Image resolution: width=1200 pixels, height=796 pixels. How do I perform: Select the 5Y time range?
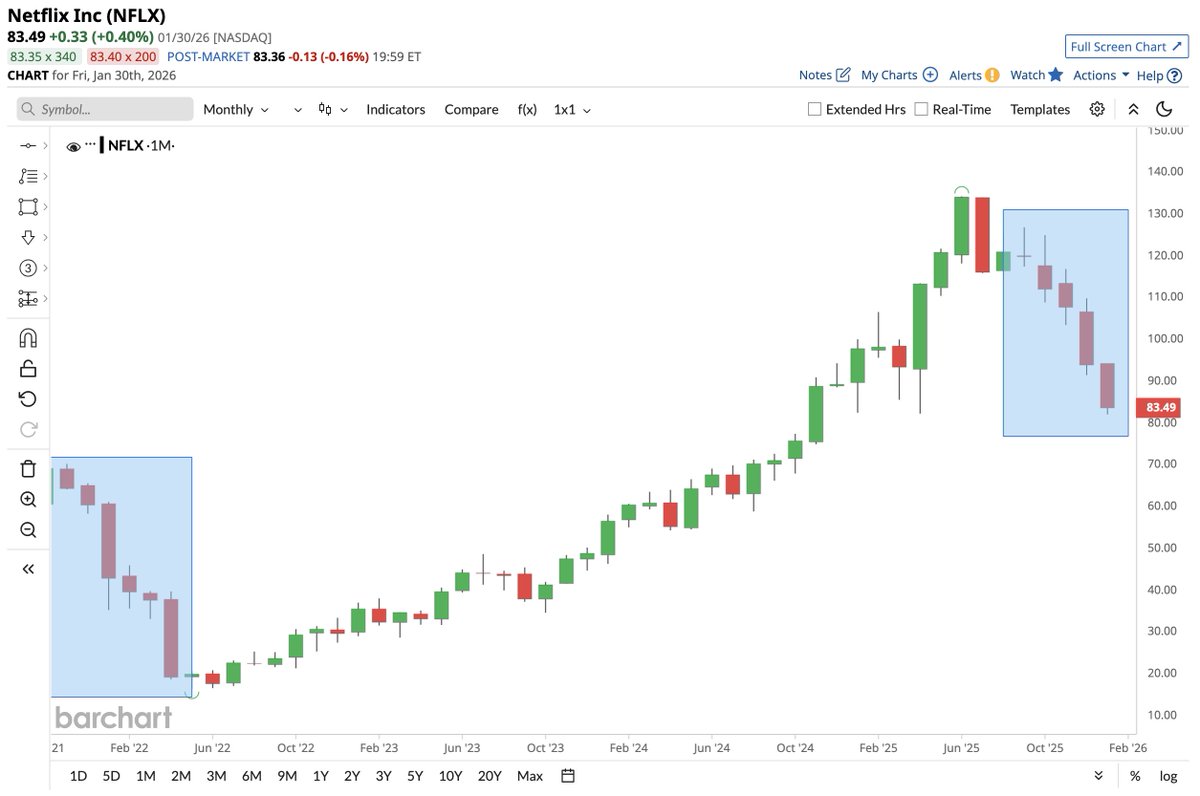tap(413, 775)
